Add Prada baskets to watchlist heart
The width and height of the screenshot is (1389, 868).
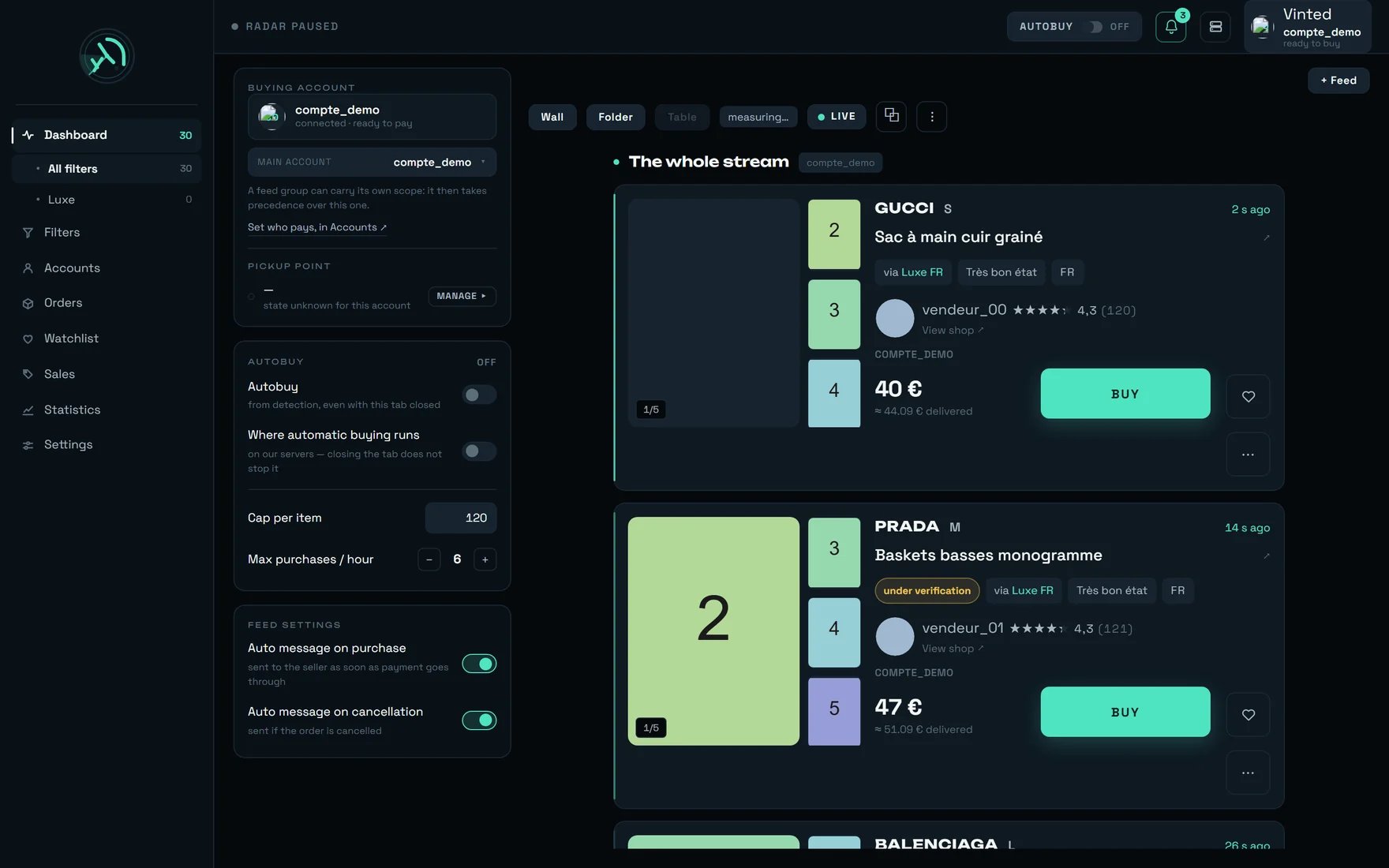tap(1248, 714)
